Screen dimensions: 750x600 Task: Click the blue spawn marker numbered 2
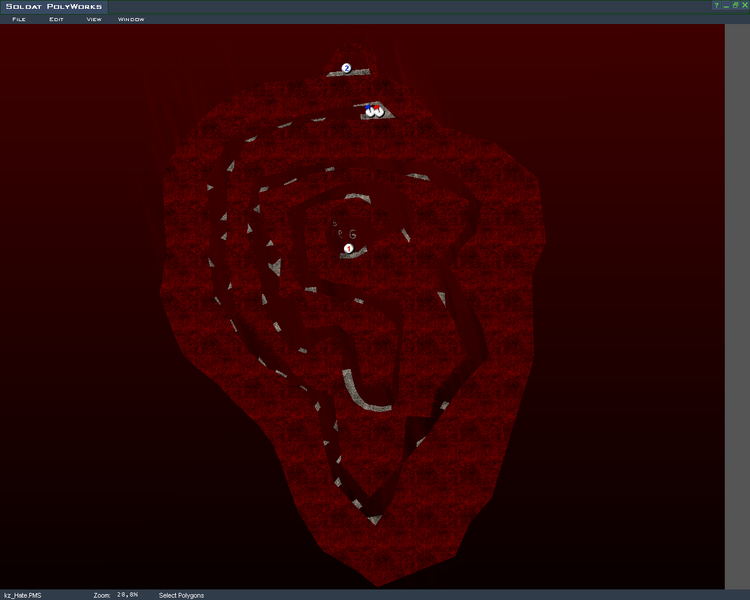(x=347, y=68)
